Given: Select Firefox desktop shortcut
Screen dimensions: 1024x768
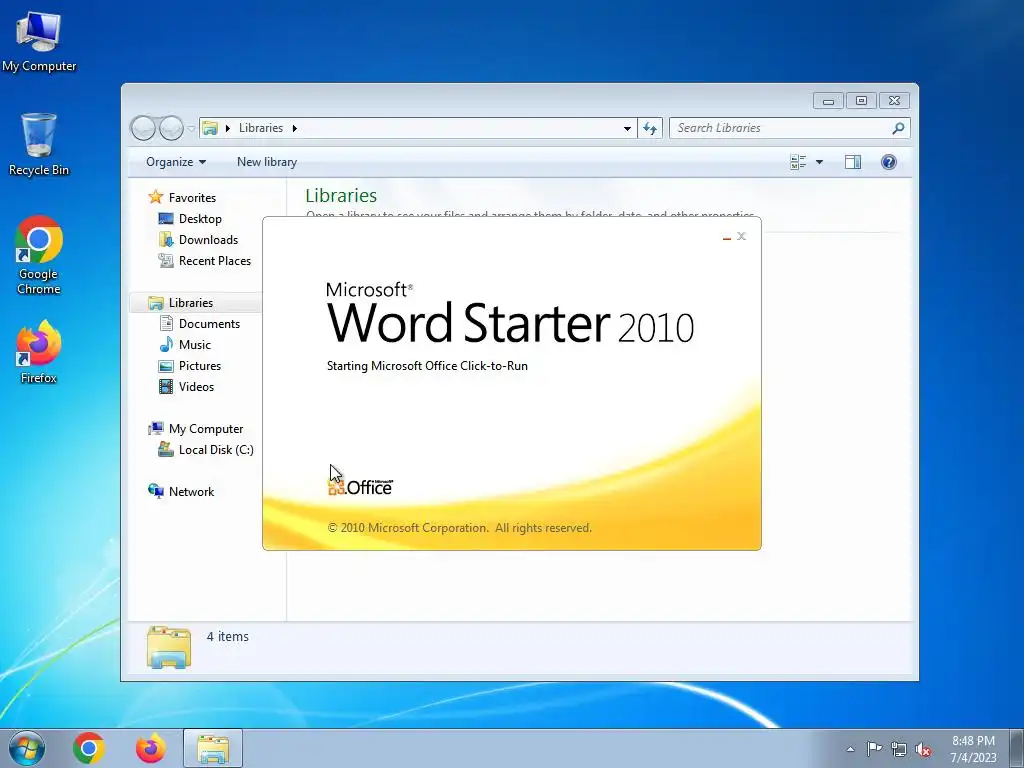Looking at the screenshot, I should click(39, 351).
